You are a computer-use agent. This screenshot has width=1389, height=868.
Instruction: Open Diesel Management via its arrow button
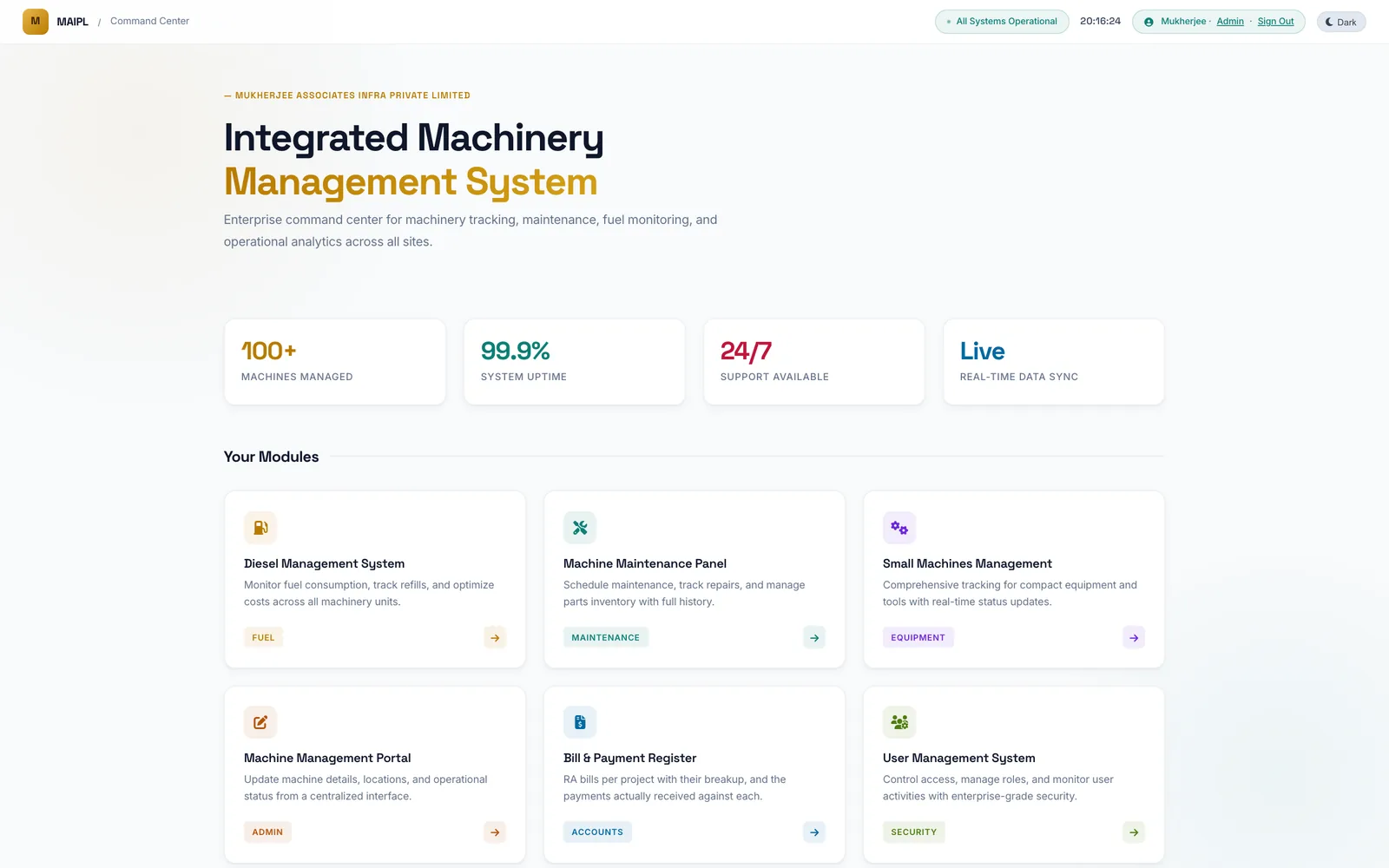pos(495,638)
